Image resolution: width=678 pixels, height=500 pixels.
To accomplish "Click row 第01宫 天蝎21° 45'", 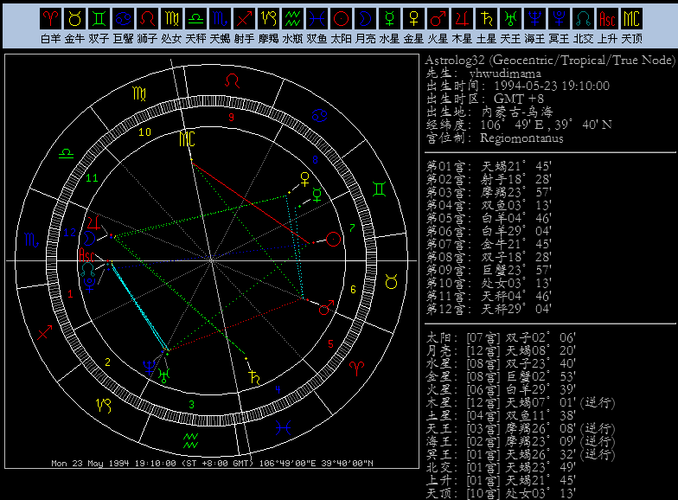I will 489,167.
